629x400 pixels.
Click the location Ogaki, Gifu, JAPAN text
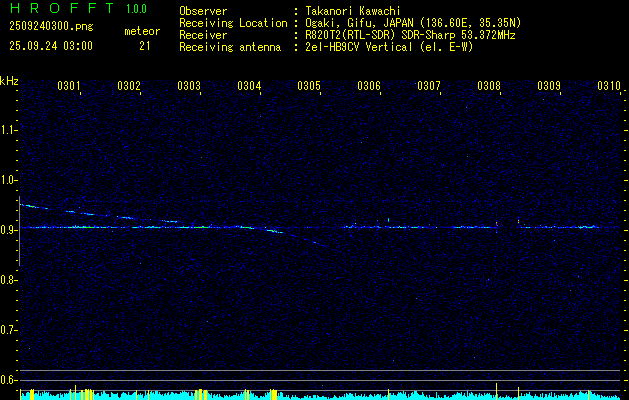click(413, 23)
